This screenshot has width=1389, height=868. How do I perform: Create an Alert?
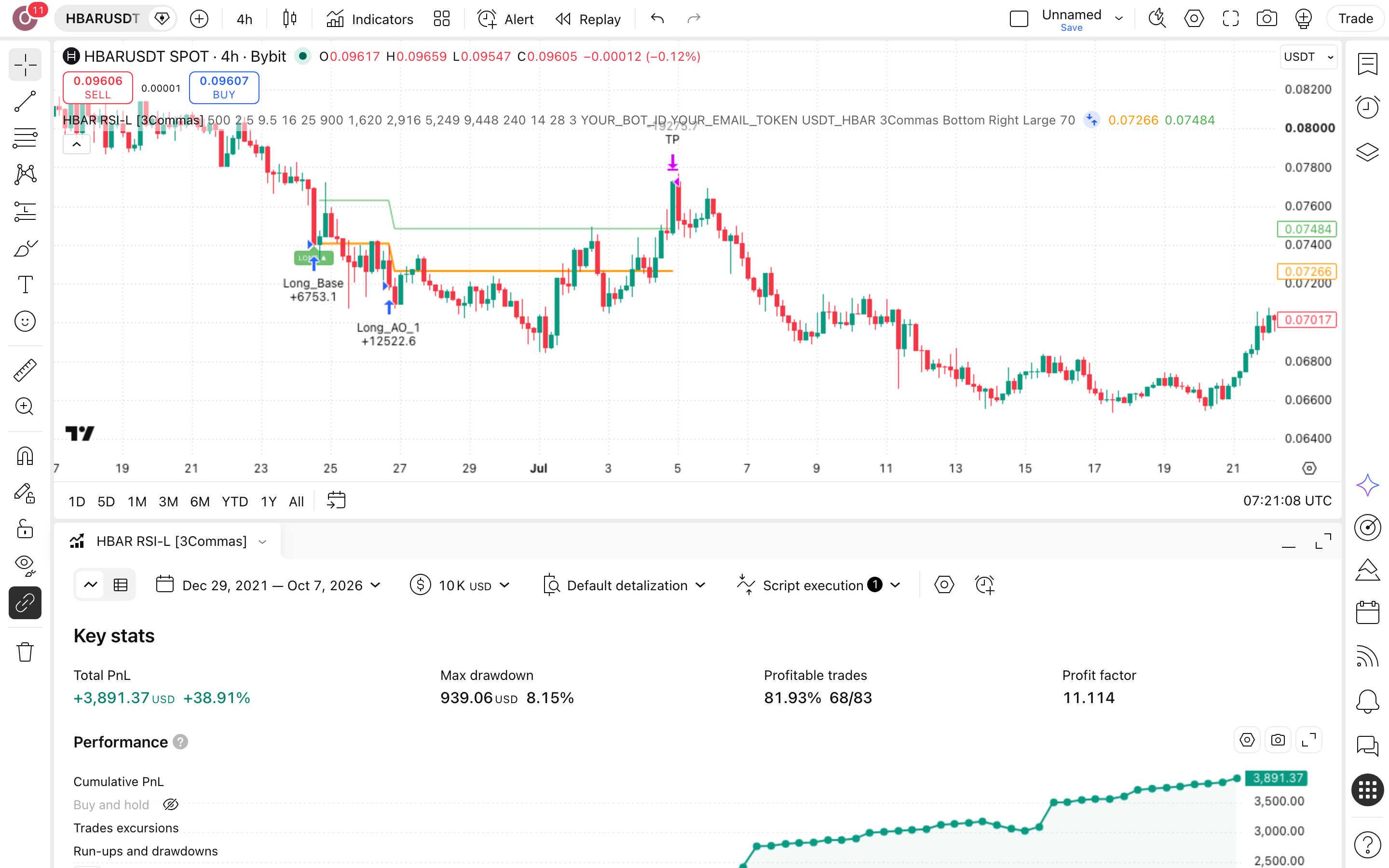(x=505, y=19)
